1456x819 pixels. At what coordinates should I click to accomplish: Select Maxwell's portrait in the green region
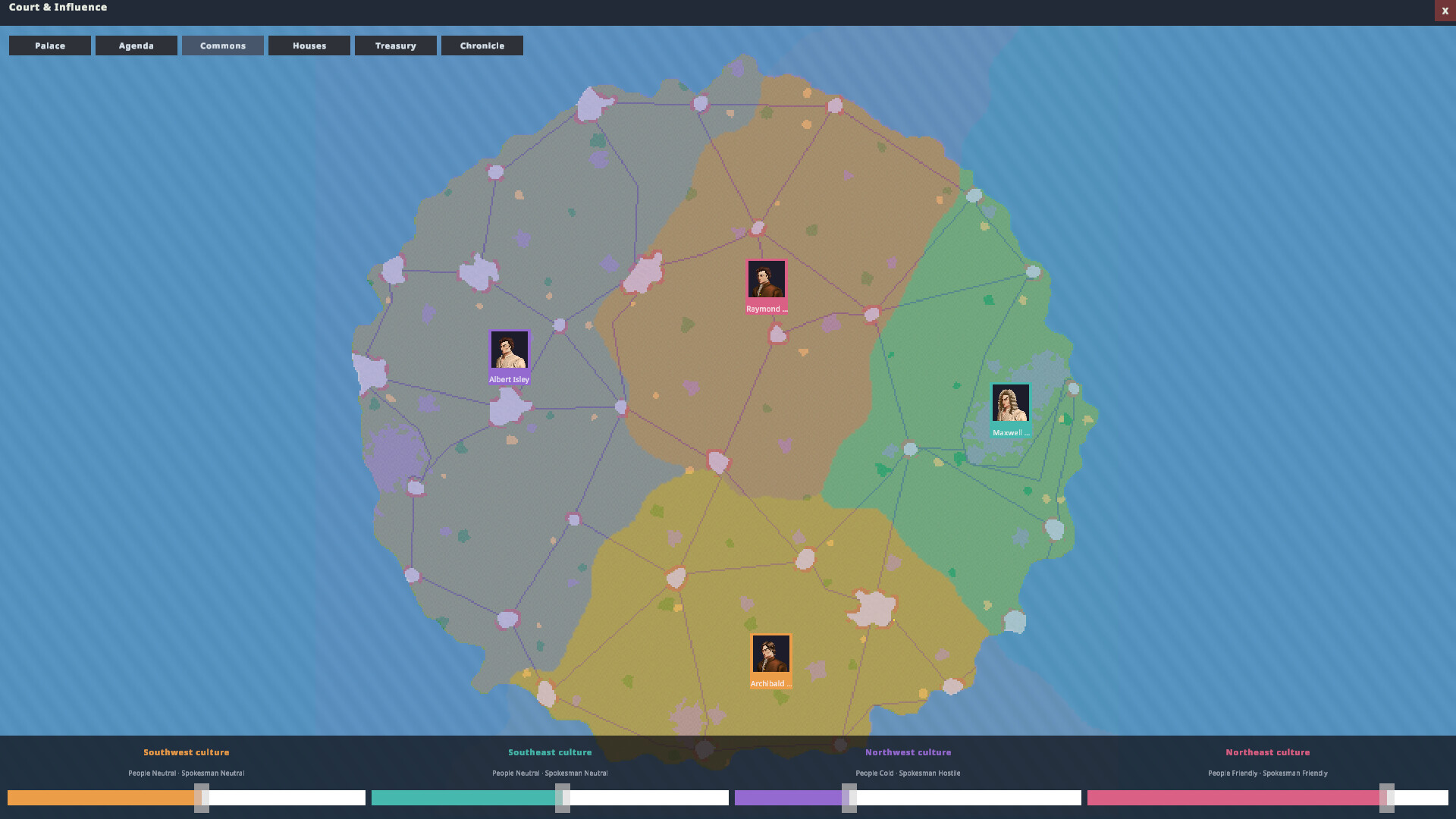click(x=1011, y=403)
